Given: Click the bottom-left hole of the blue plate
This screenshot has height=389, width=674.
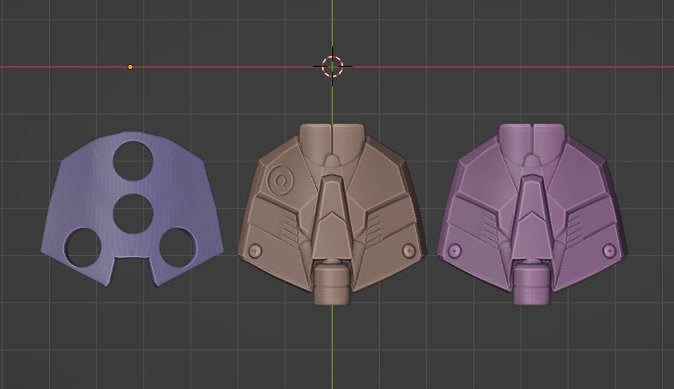Looking at the screenshot, I should 83,248.
